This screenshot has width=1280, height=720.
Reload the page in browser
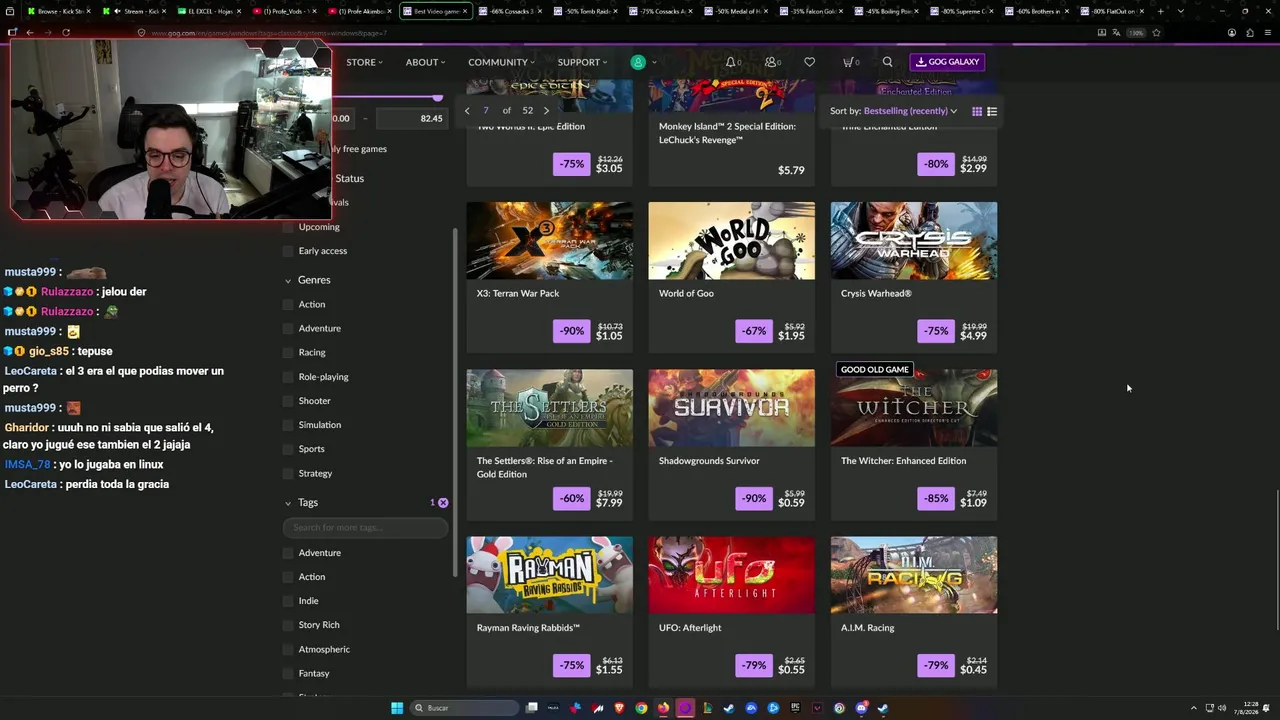(x=66, y=33)
